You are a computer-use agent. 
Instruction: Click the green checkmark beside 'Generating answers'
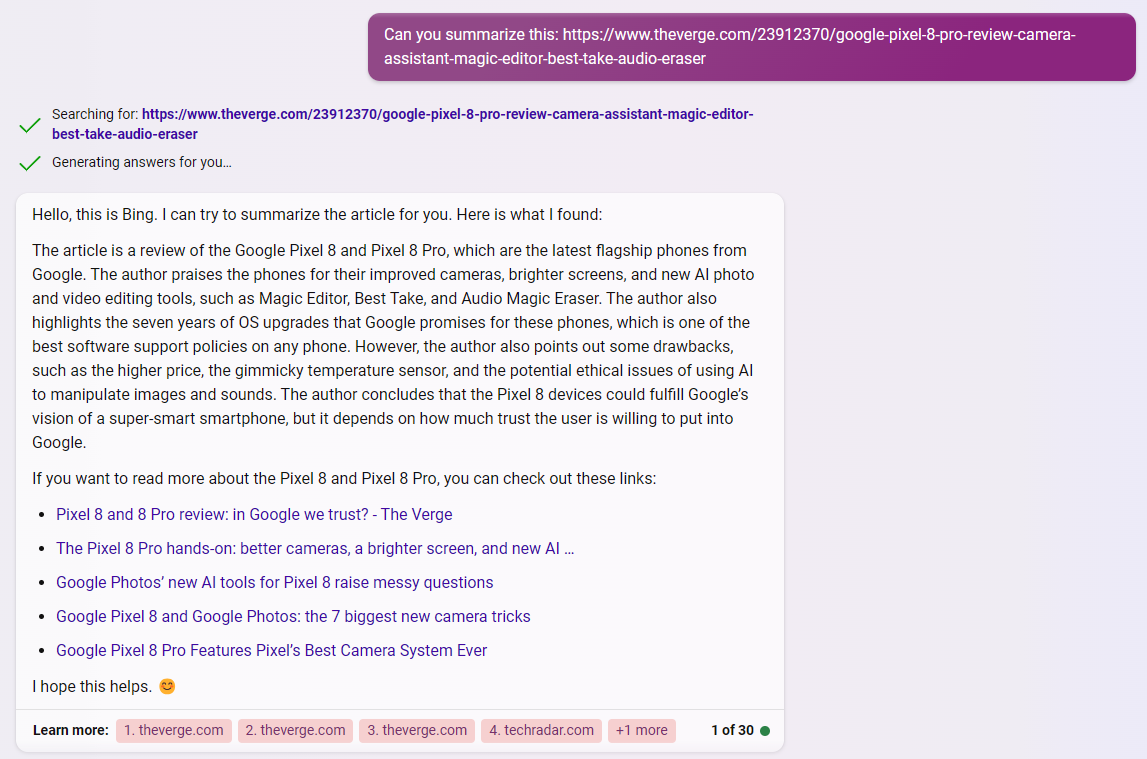coord(30,163)
